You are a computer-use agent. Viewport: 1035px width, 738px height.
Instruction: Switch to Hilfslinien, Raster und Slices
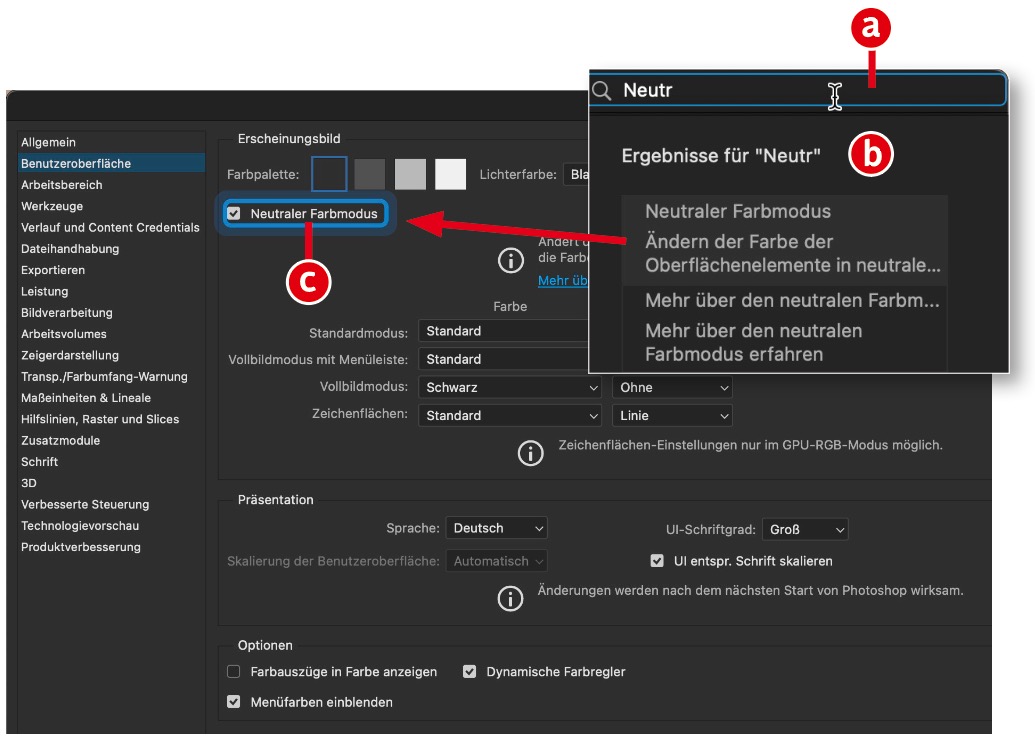coord(100,419)
